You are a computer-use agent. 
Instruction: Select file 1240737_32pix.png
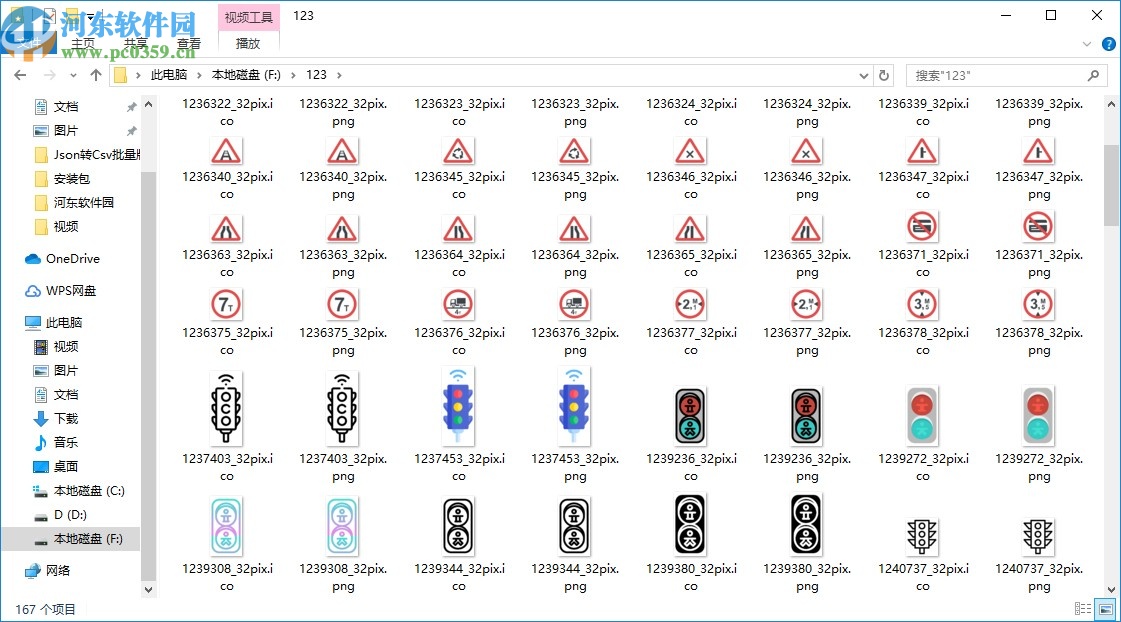1039,555
